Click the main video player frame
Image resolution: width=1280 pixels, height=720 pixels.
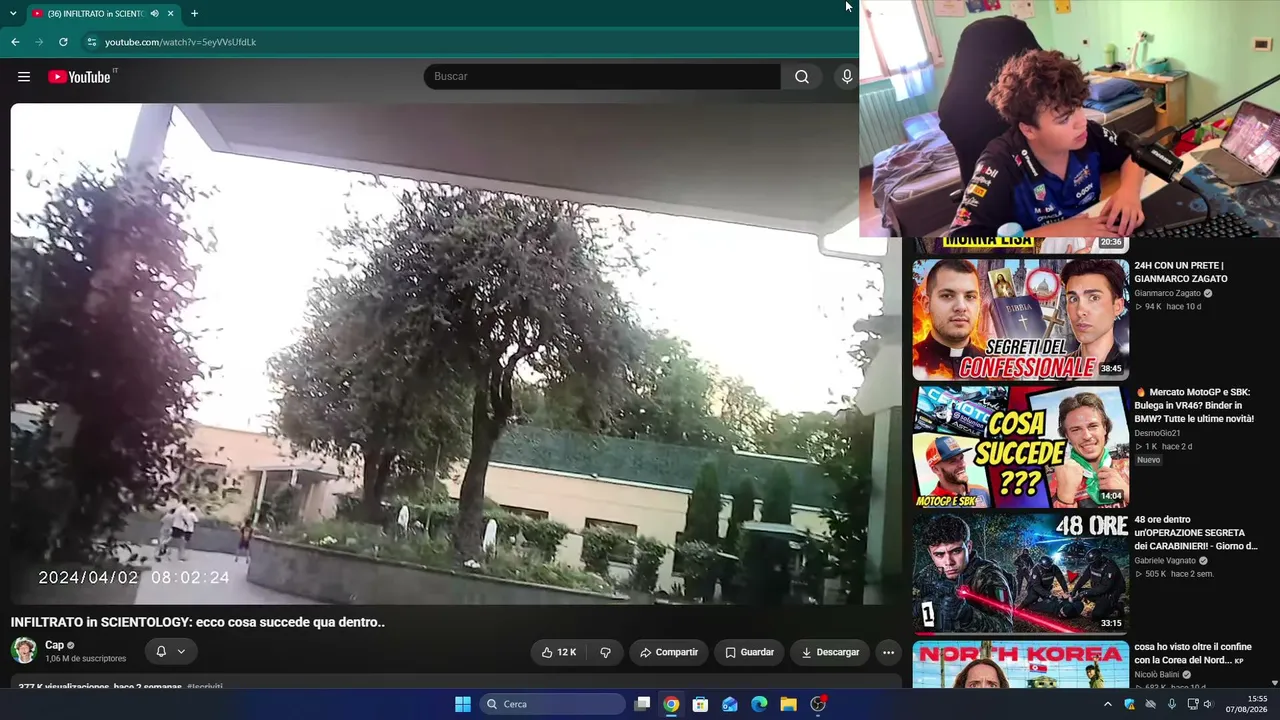point(456,354)
